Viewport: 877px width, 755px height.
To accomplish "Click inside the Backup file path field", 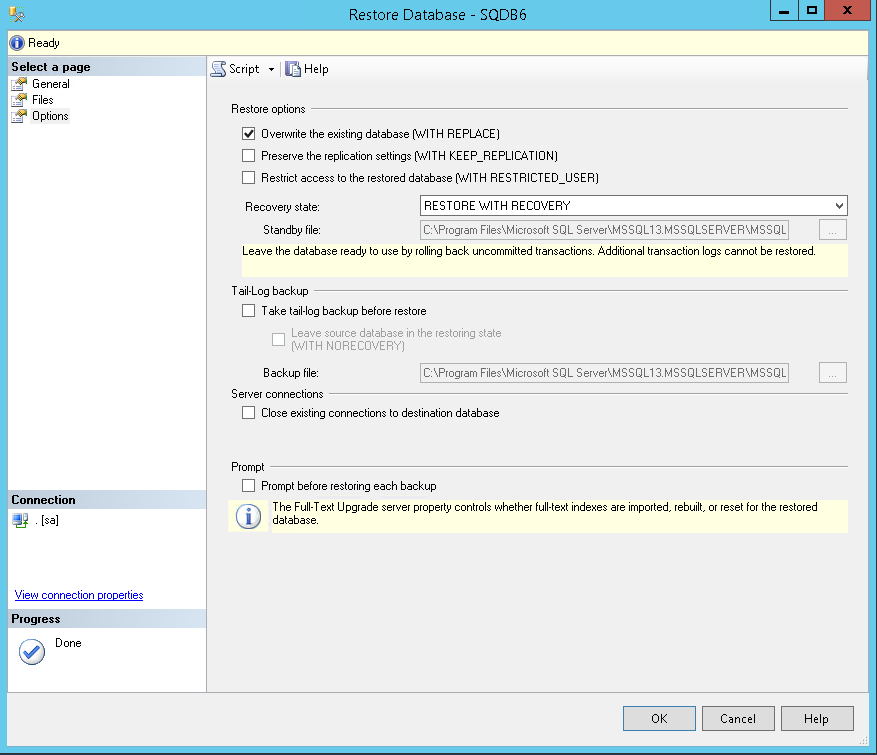I will (600, 372).
